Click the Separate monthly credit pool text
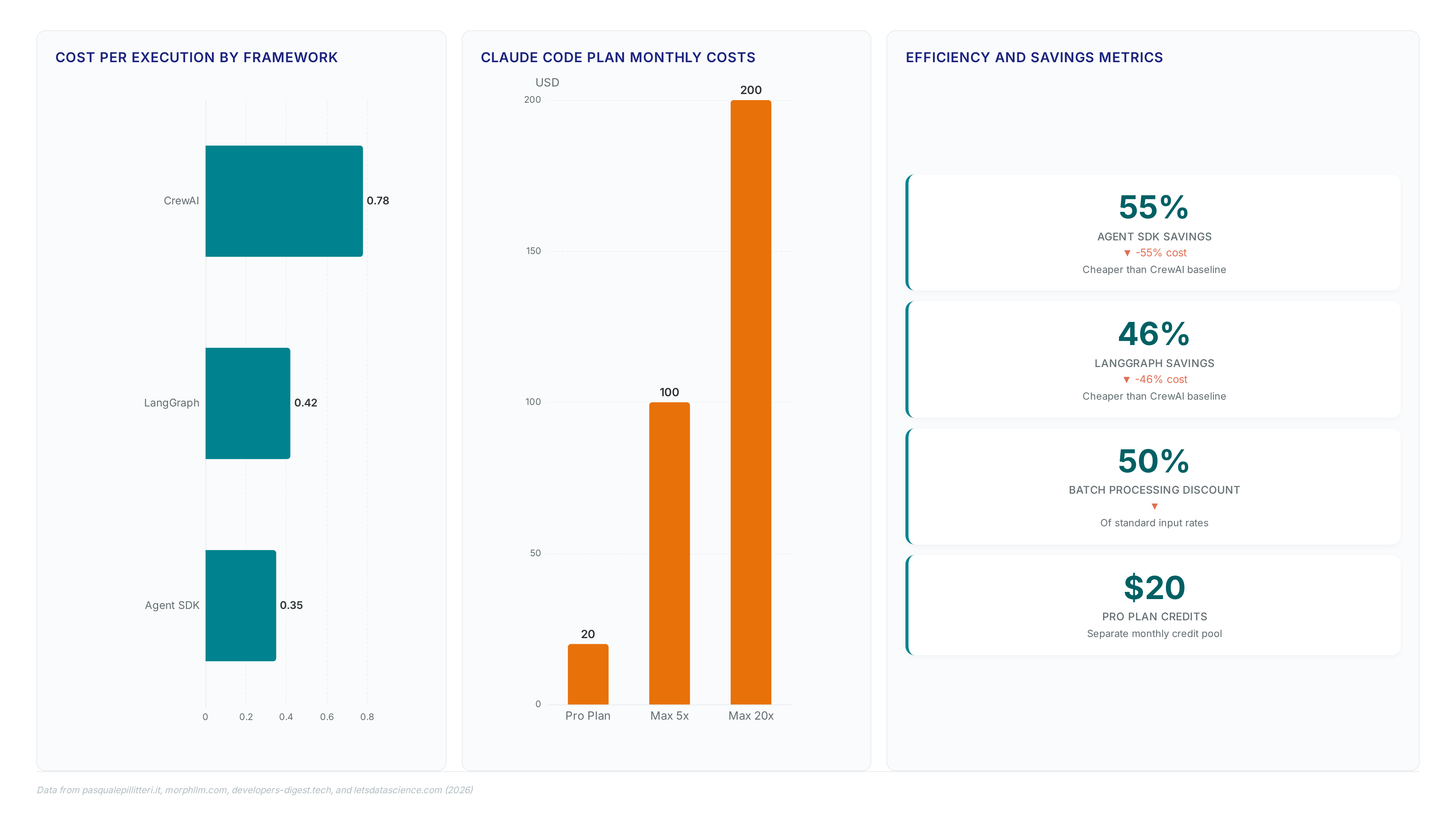This screenshot has height=819, width=1456. point(1154,634)
